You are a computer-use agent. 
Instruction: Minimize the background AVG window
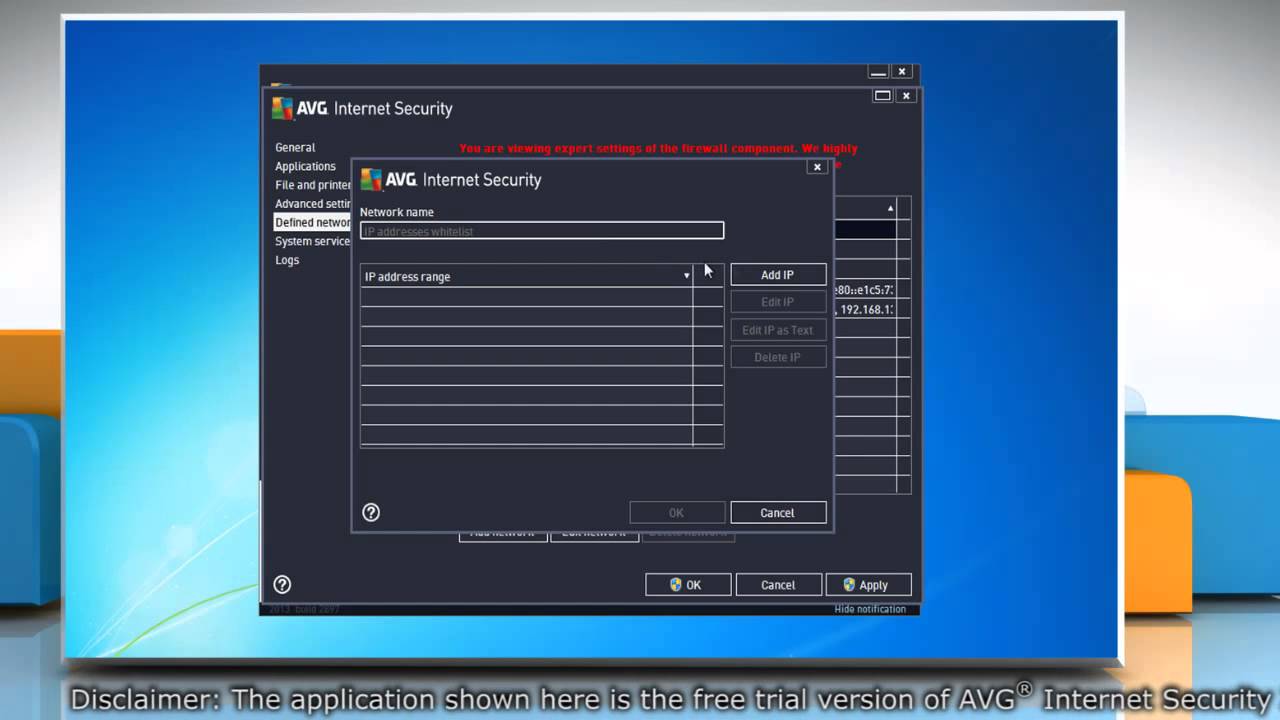pyautogui.click(x=878, y=72)
